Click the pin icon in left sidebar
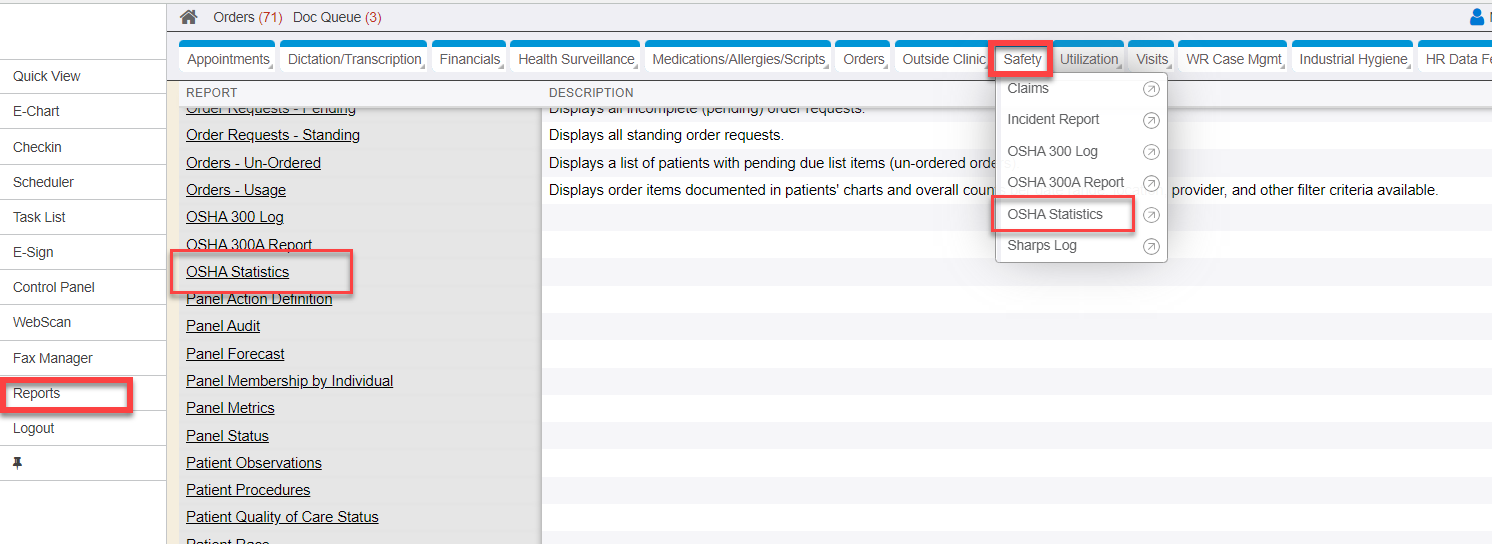The height and width of the screenshot is (544, 1492). (17, 464)
